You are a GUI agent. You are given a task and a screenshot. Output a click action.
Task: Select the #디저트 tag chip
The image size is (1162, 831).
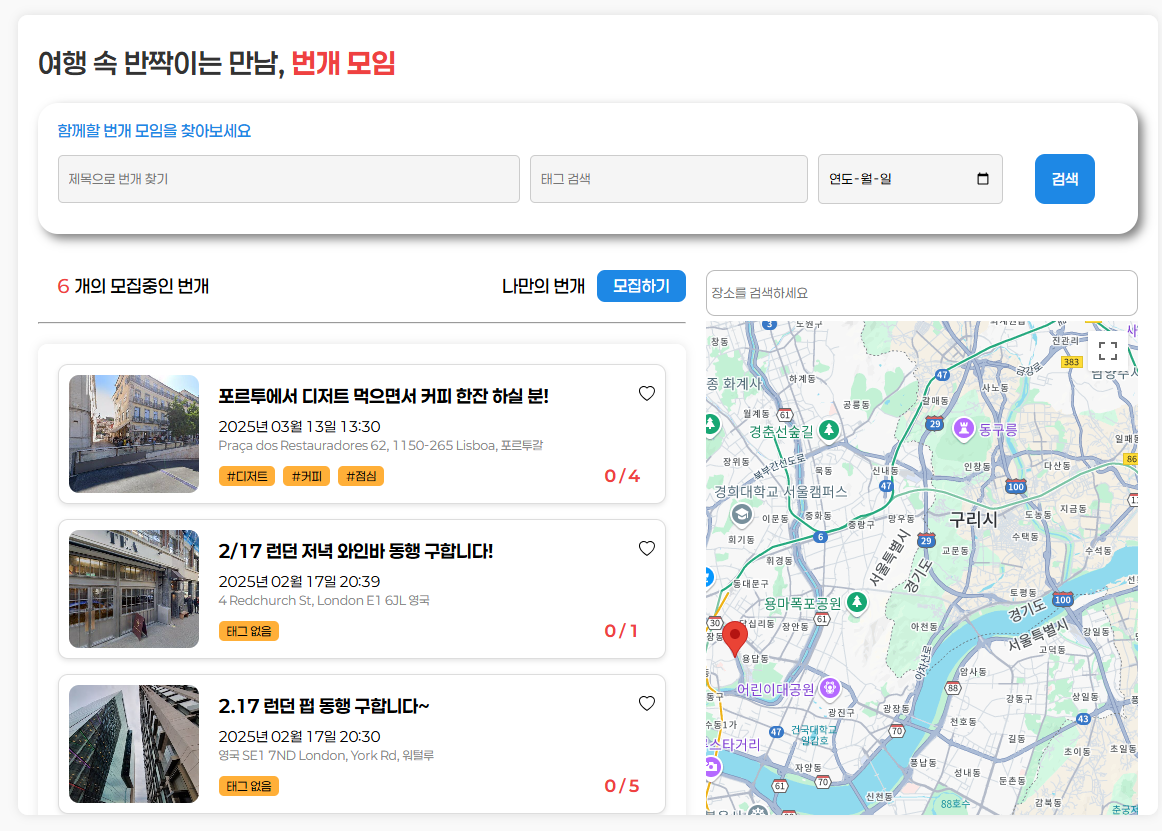coord(247,476)
